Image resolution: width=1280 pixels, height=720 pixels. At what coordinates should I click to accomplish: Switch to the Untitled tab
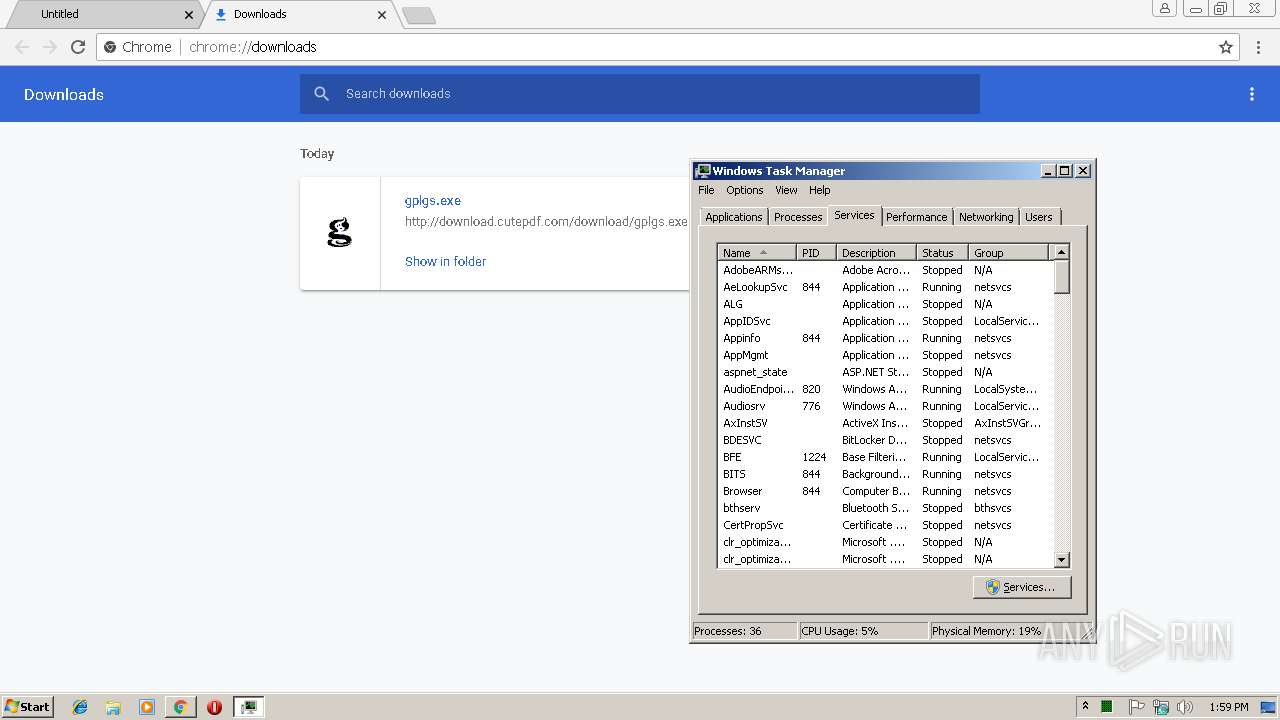click(101, 15)
